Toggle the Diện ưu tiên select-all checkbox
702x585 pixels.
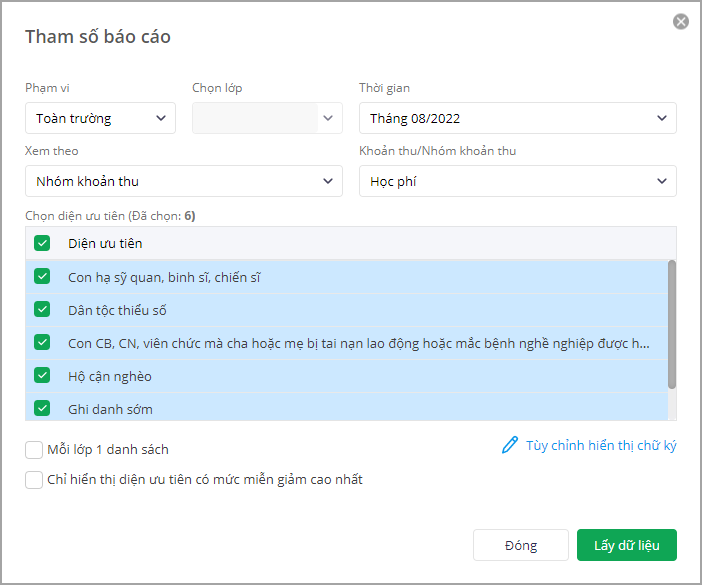click(42, 243)
